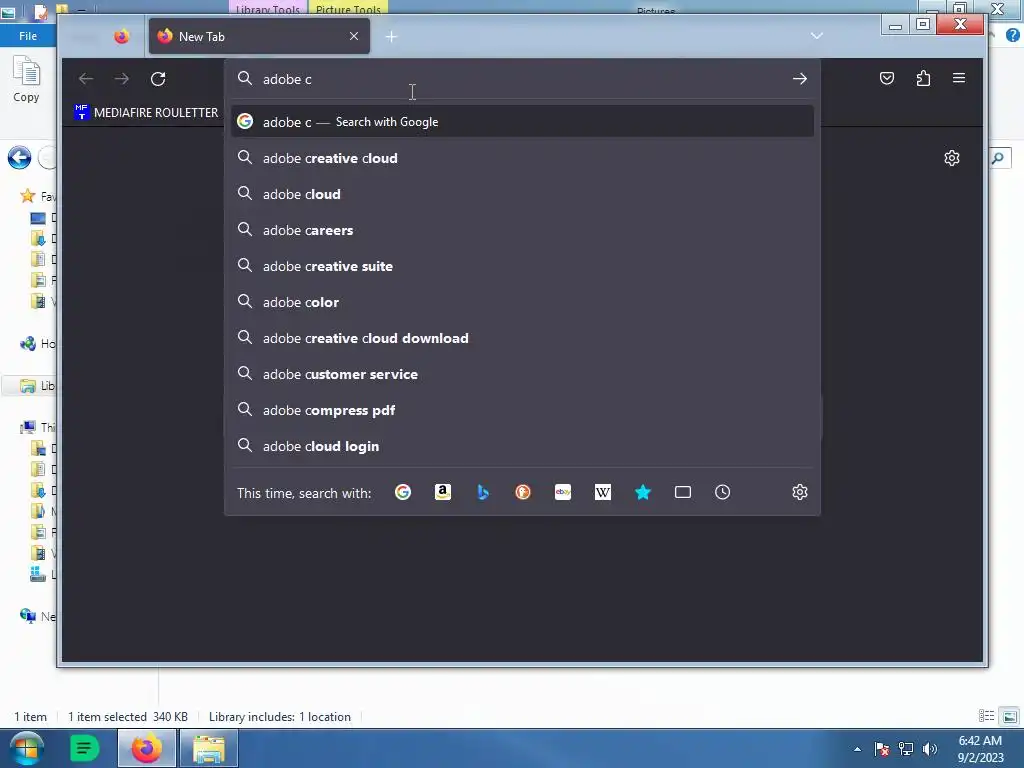The width and height of the screenshot is (1024, 768).
Task: Search bookmarks with the star icon
Action: pos(643,492)
